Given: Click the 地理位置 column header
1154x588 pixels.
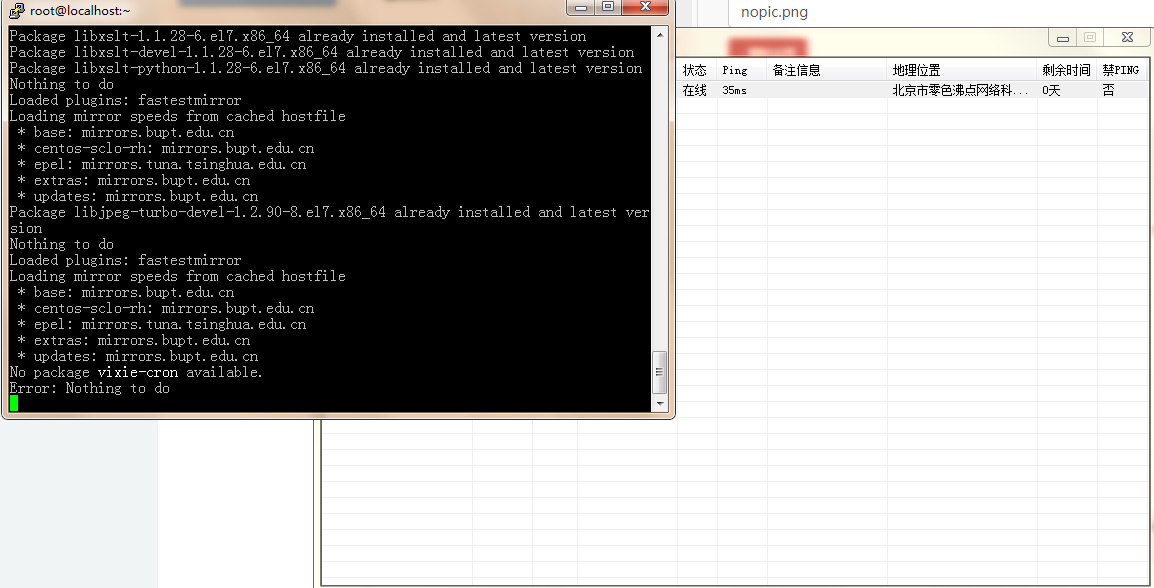Looking at the screenshot, I should (x=962, y=70).
